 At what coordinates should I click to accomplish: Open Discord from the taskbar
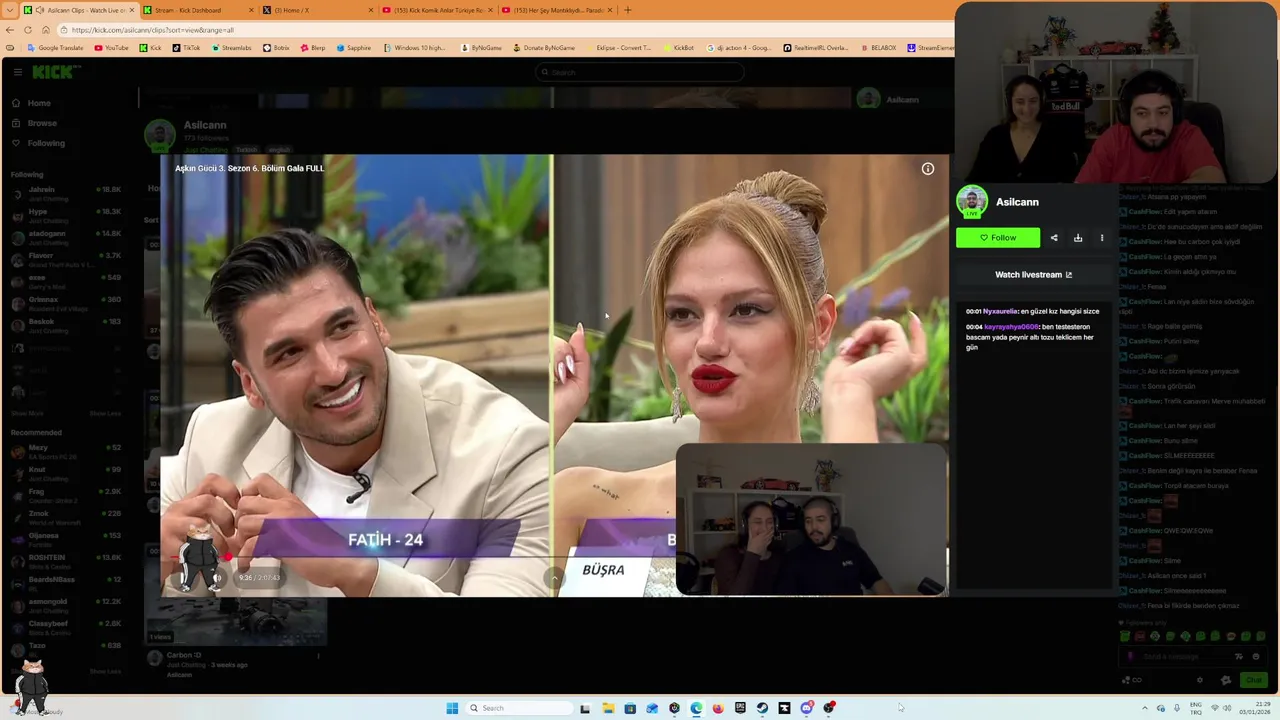(806, 708)
